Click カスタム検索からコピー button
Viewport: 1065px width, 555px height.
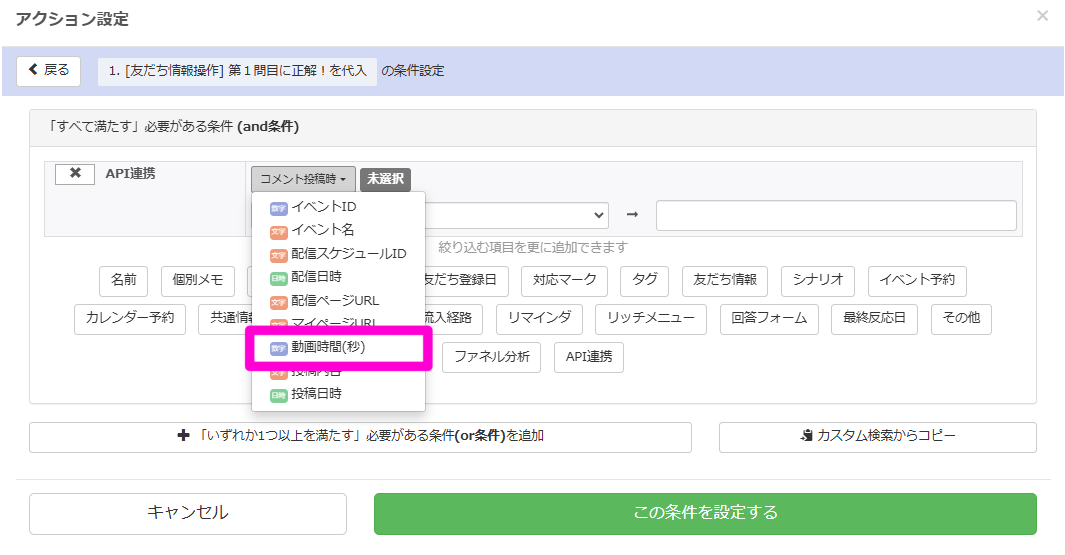[878, 437]
